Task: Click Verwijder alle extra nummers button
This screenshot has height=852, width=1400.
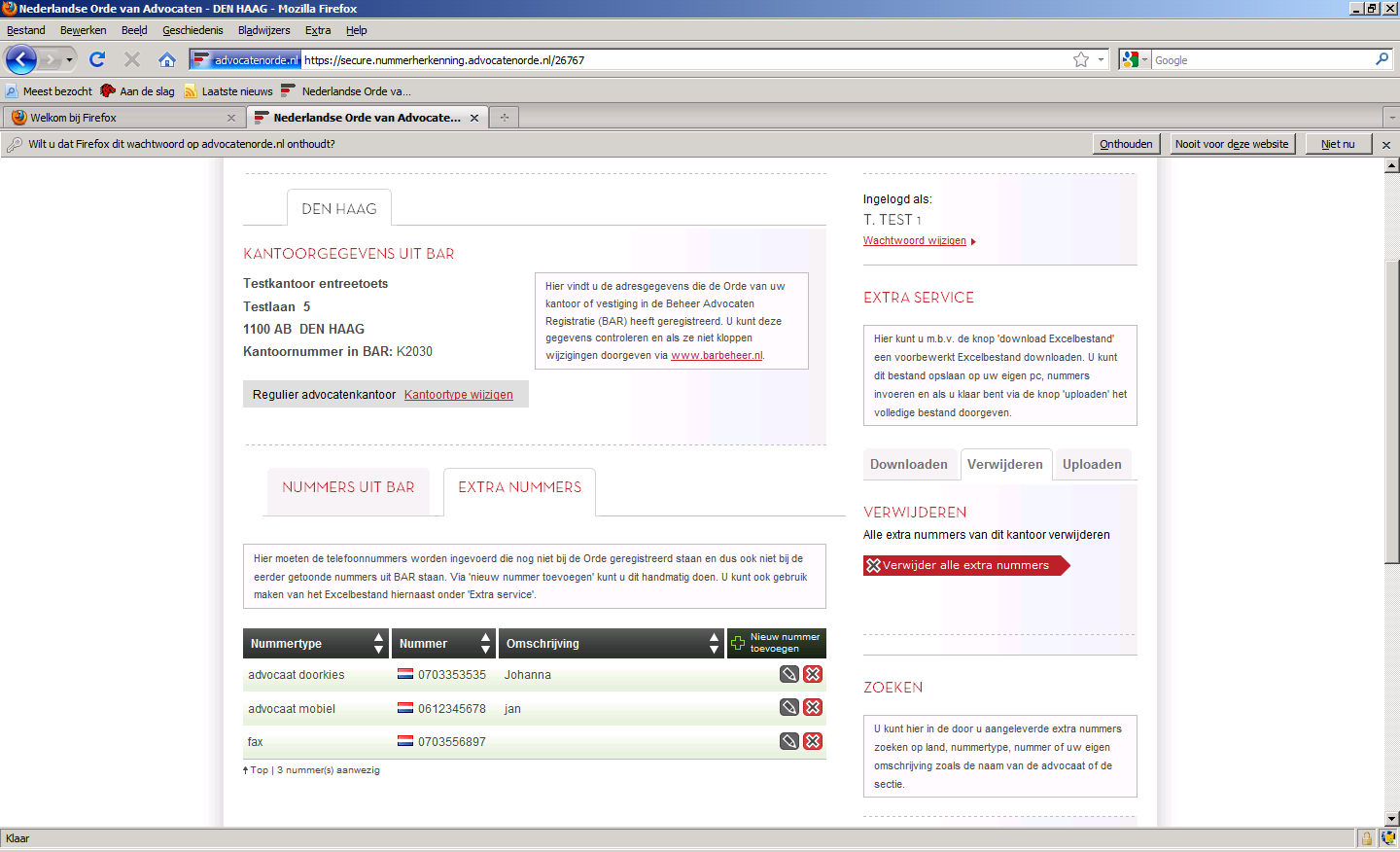Action: tap(966, 565)
